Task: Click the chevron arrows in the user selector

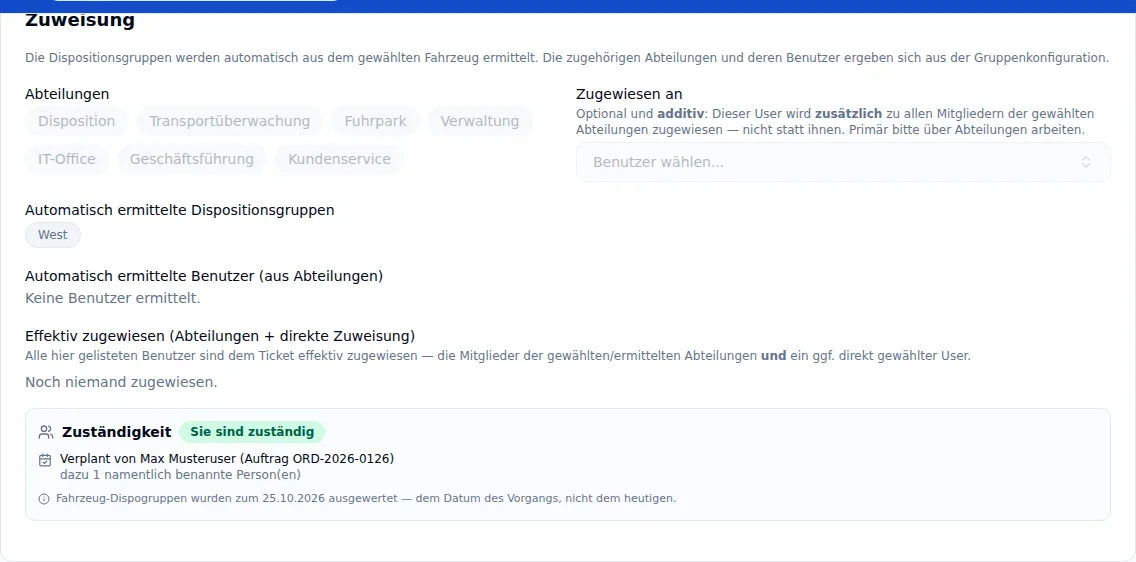Action: click(x=1086, y=162)
